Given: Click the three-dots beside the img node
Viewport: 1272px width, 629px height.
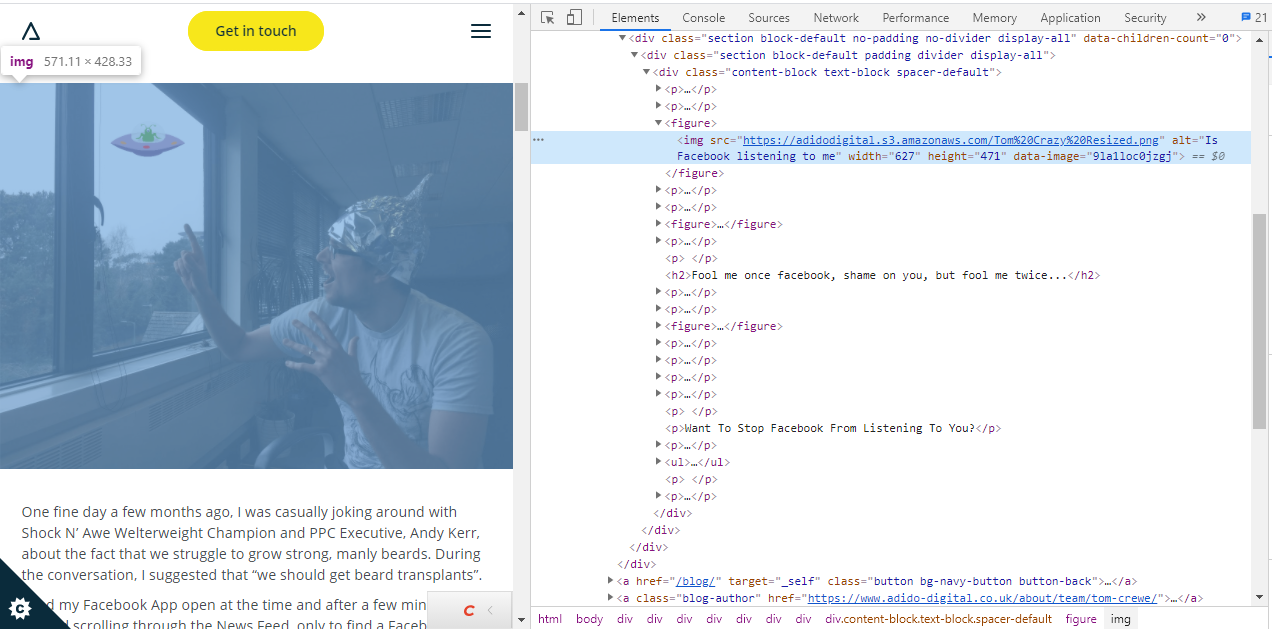Looking at the screenshot, I should [x=539, y=140].
